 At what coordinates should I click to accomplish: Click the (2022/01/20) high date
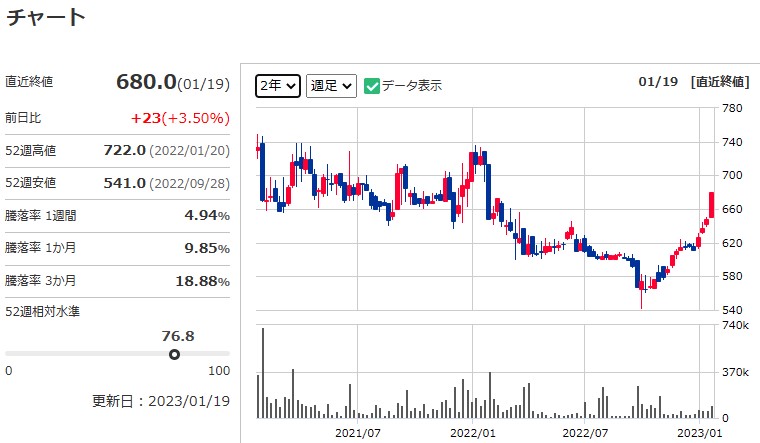coord(189,151)
